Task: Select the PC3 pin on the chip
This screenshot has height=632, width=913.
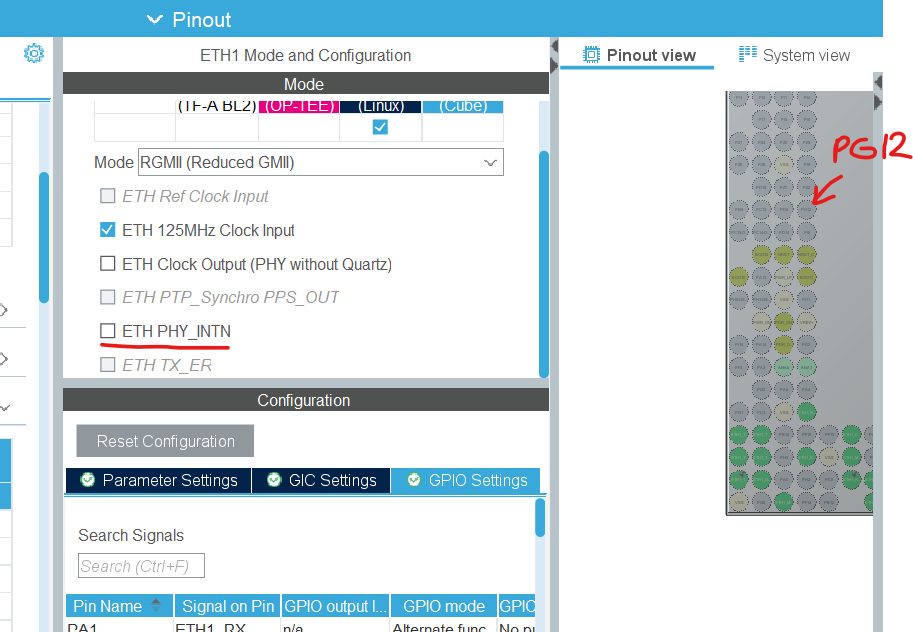Action: pyautogui.click(x=762, y=412)
